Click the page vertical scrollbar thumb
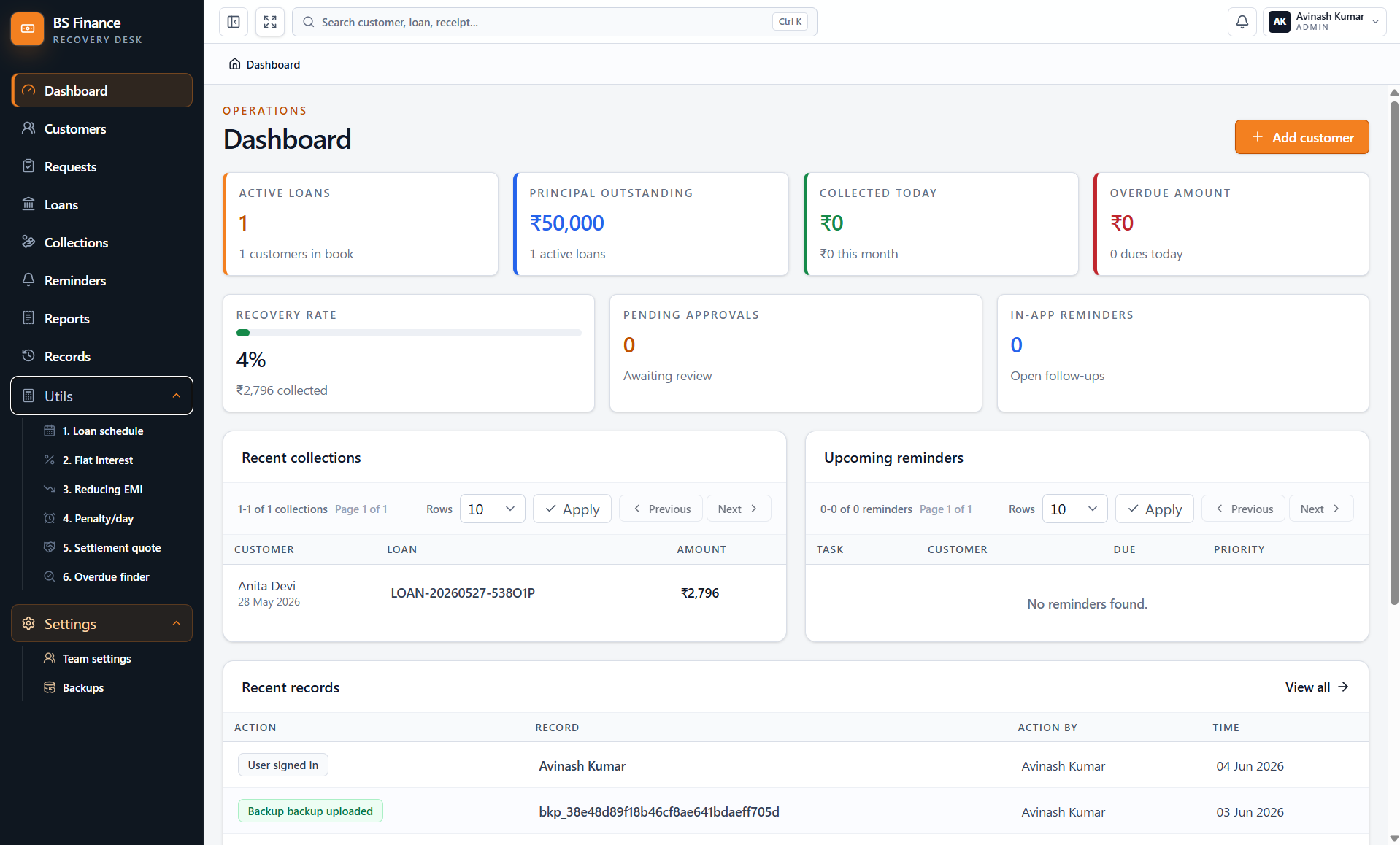The width and height of the screenshot is (1400, 845). tap(1394, 352)
